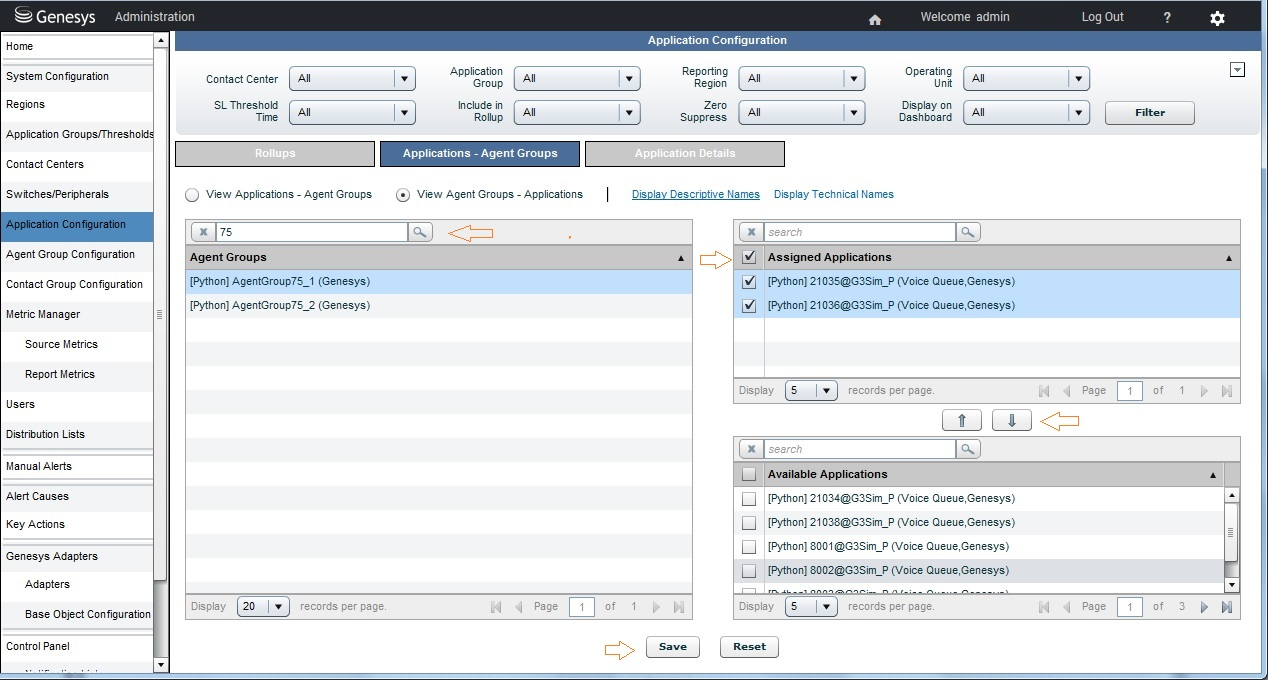Go to last page of Assigned Applications

[1227, 391]
